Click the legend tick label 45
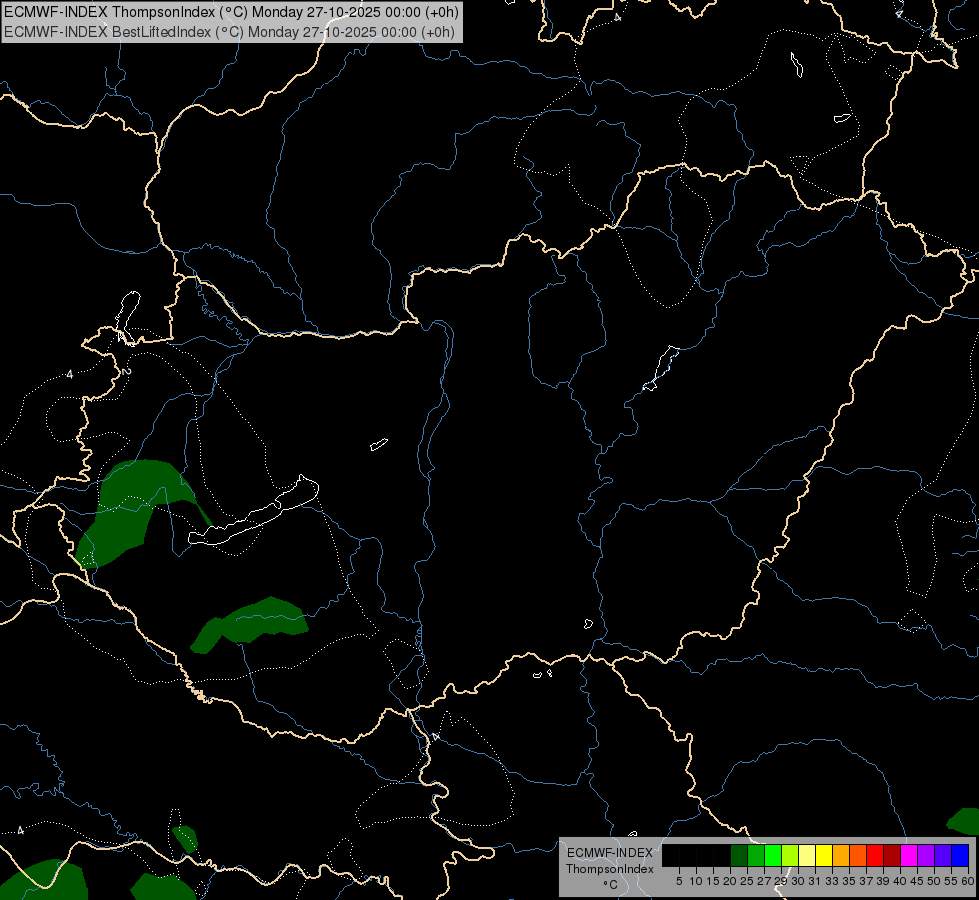 917,881
